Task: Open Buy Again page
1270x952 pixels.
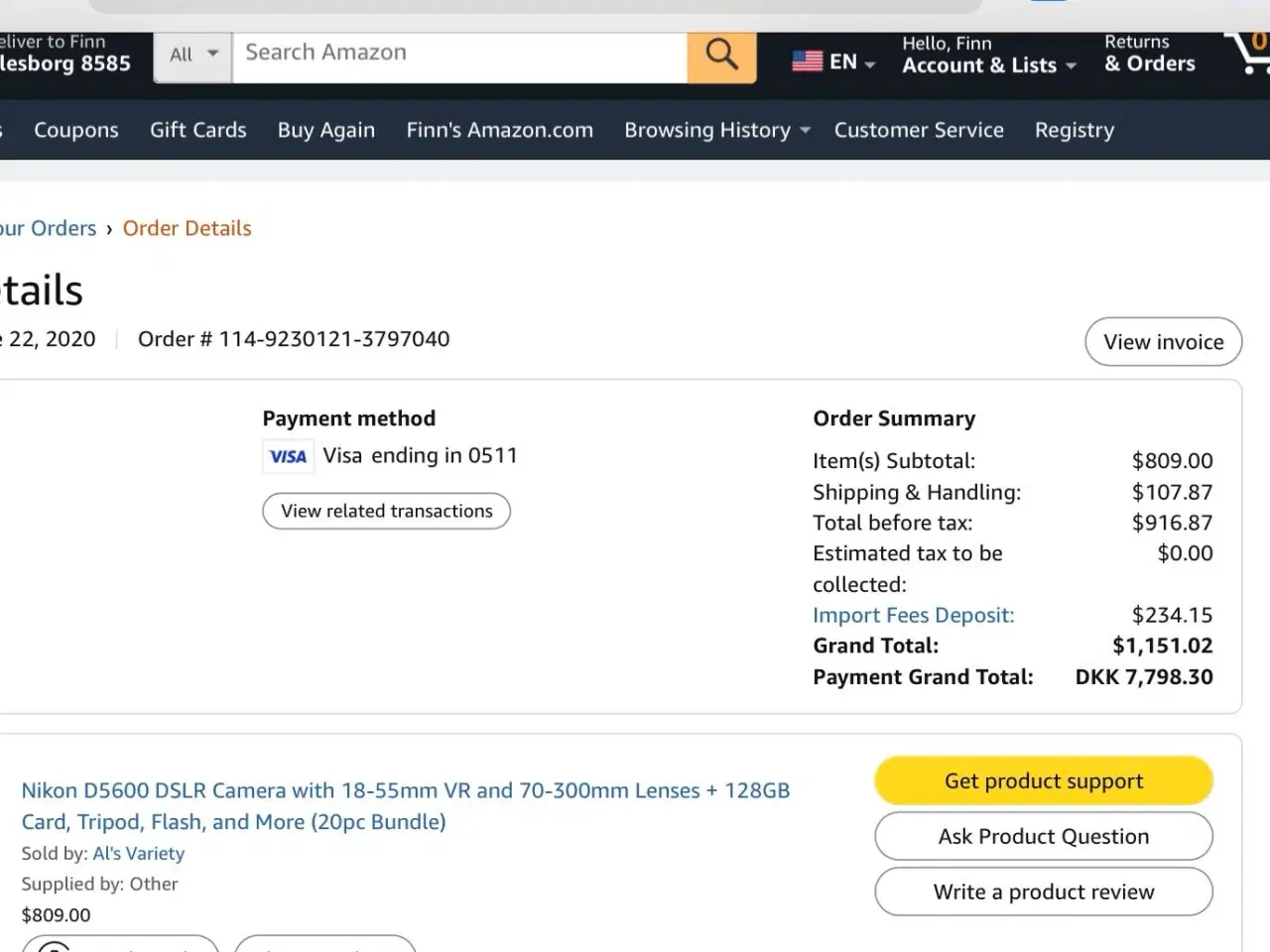Action: tap(326, 130)
